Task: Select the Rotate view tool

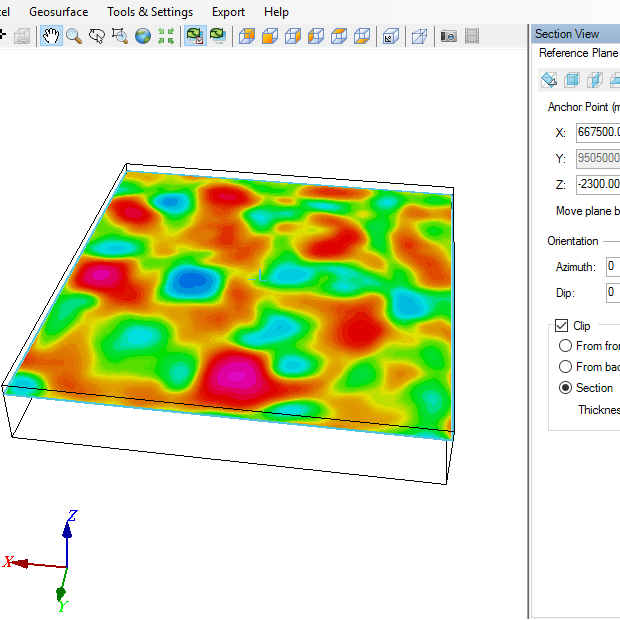Action: pyautogui.click(x=97, y=36)
